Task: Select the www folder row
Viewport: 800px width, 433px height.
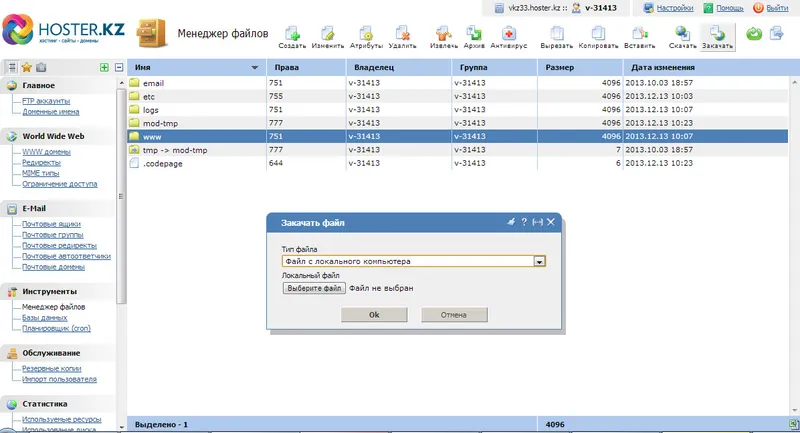Action: pyautogui.click(x=459, y=136)
